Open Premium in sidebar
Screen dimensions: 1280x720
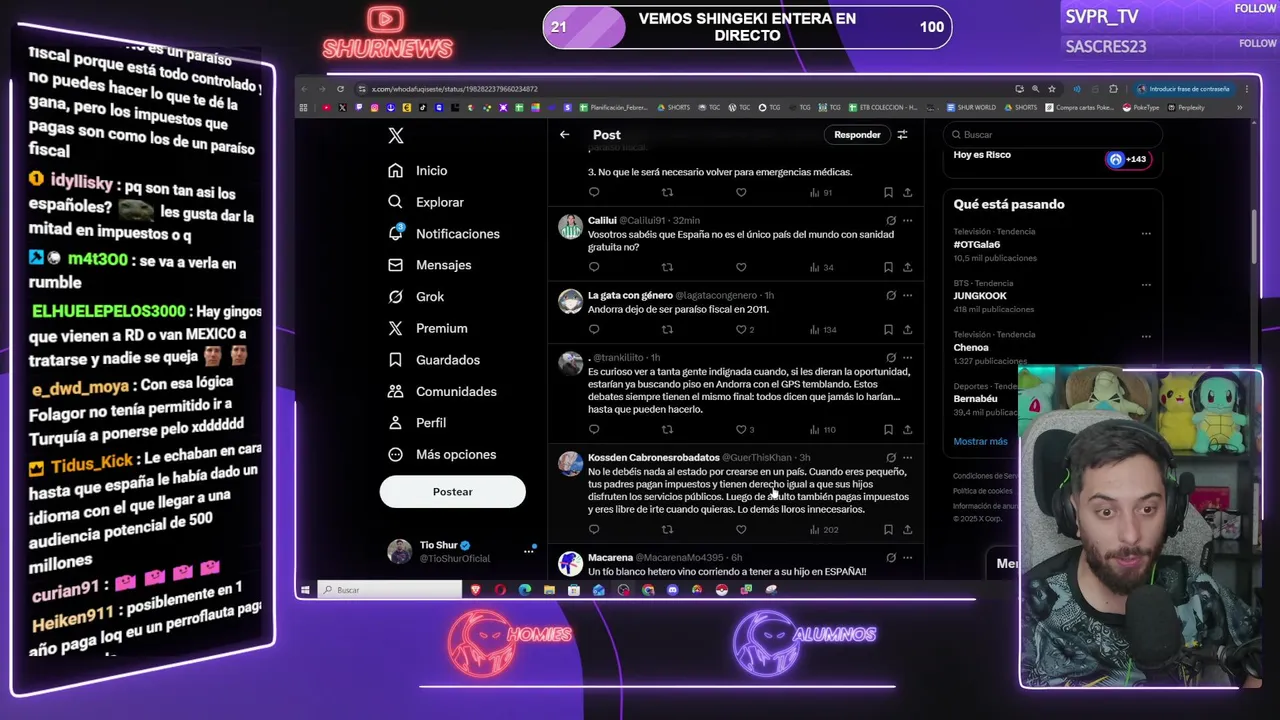tap(428, 328)
